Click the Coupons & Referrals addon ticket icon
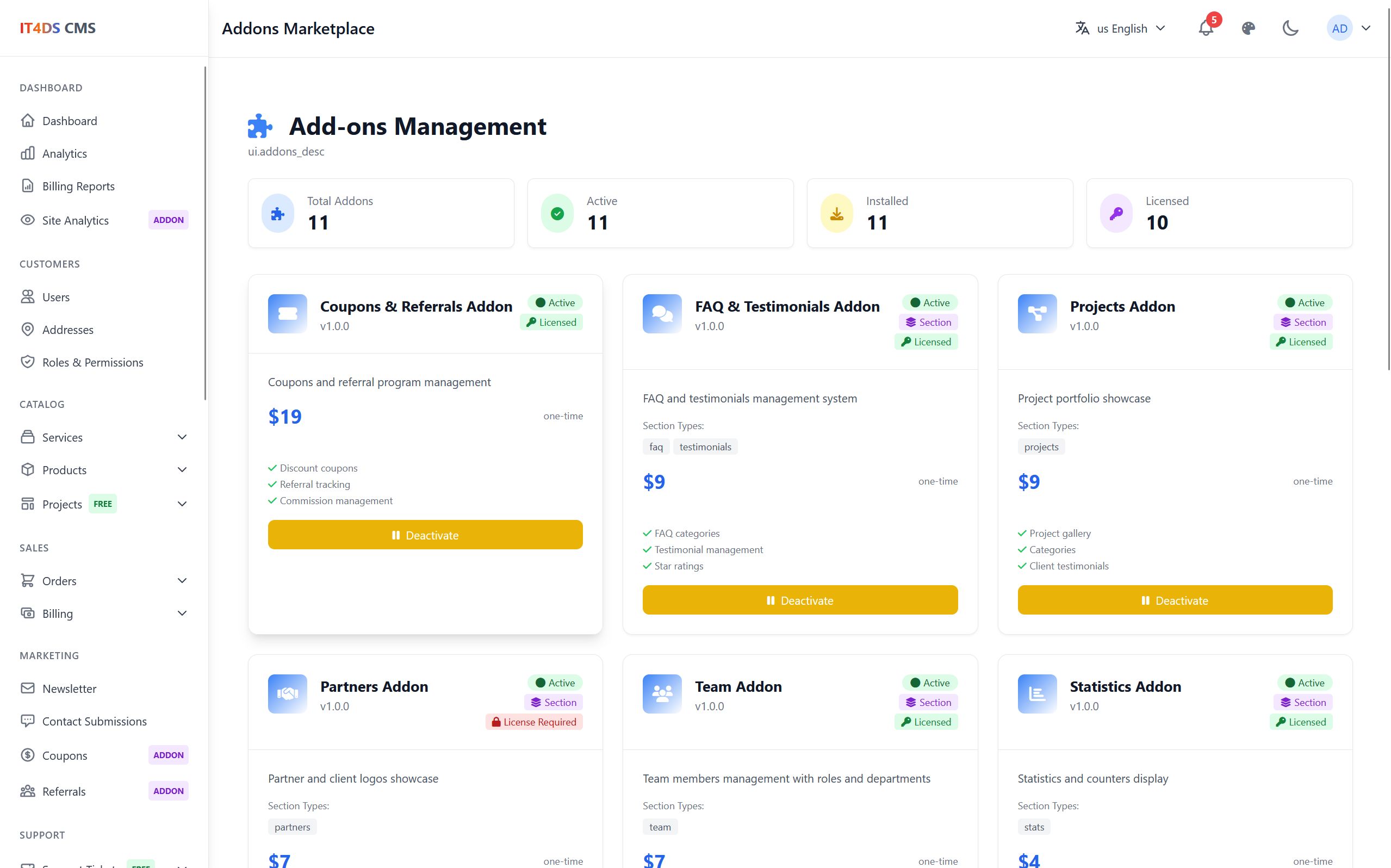Image resolution: width=1391 pixels, height=868 pixels. coord(288,313)
